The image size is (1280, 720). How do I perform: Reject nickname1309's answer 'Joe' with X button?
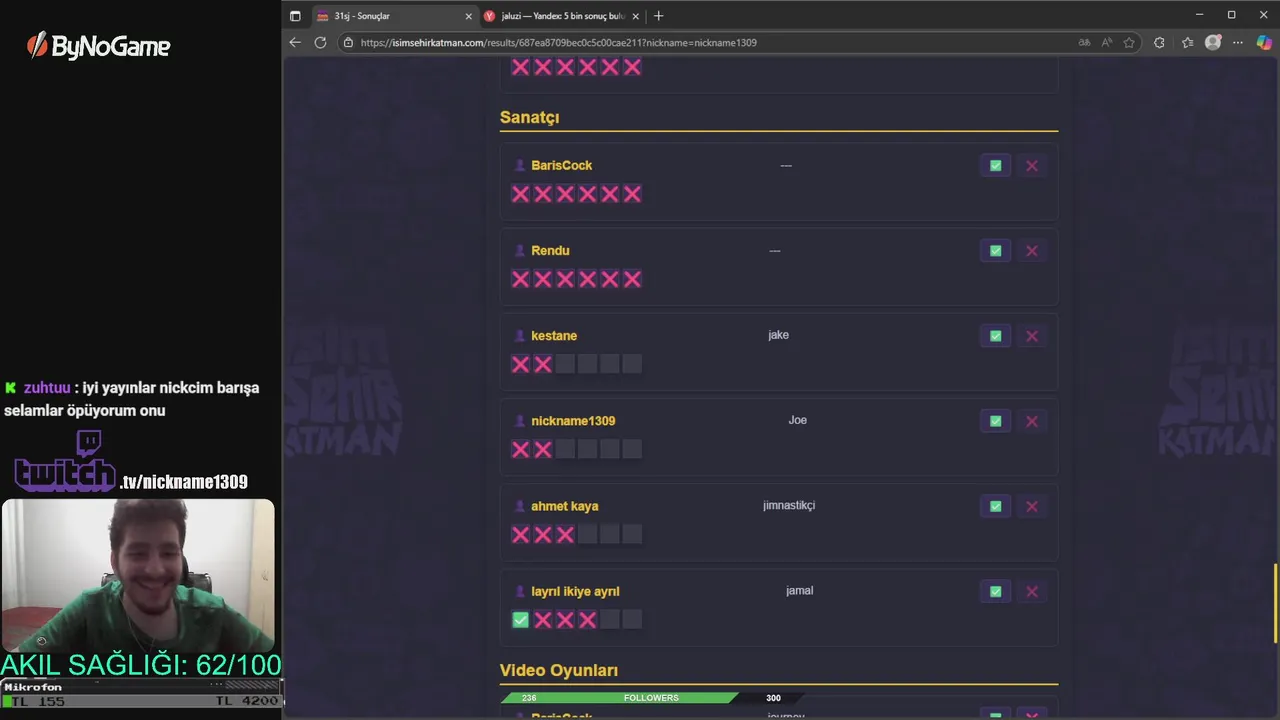tap(1032, 421)
